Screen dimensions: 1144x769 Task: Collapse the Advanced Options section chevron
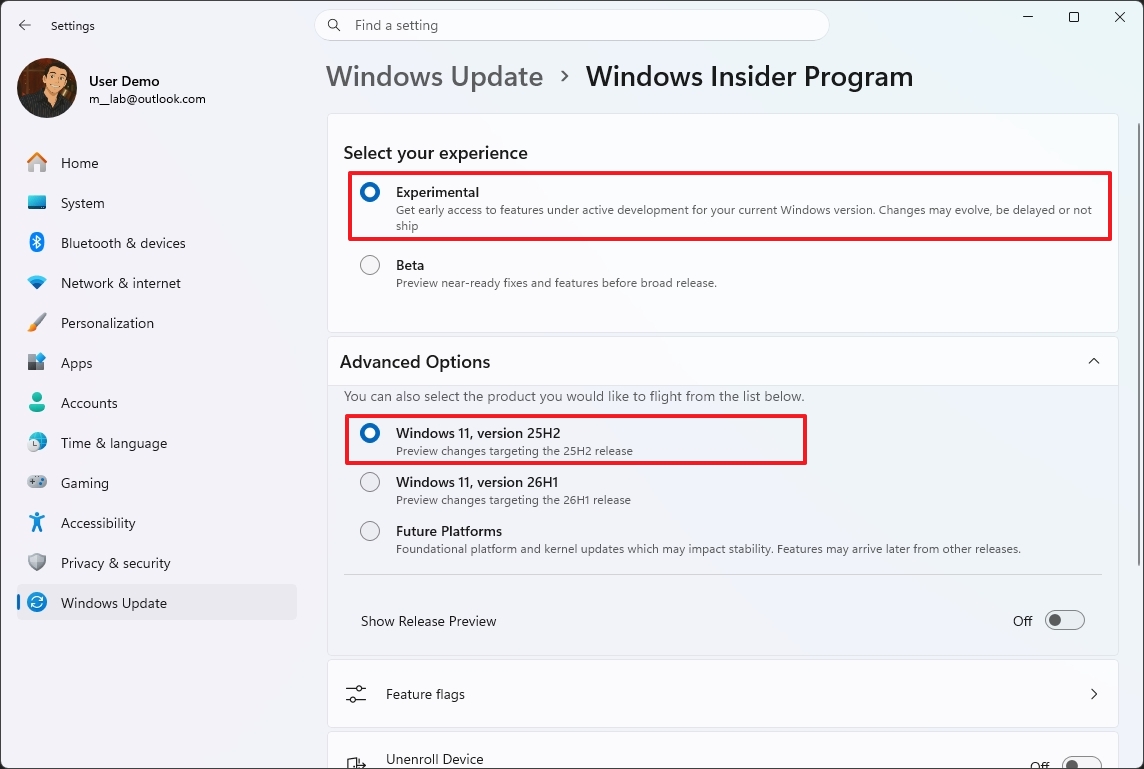pos(1094,361)
